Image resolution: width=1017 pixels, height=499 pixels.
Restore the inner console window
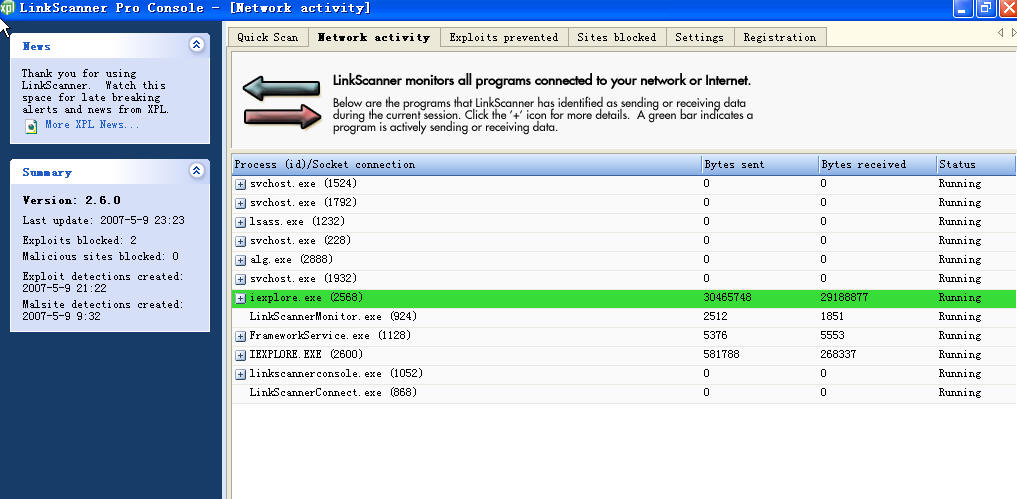point(985,8)
